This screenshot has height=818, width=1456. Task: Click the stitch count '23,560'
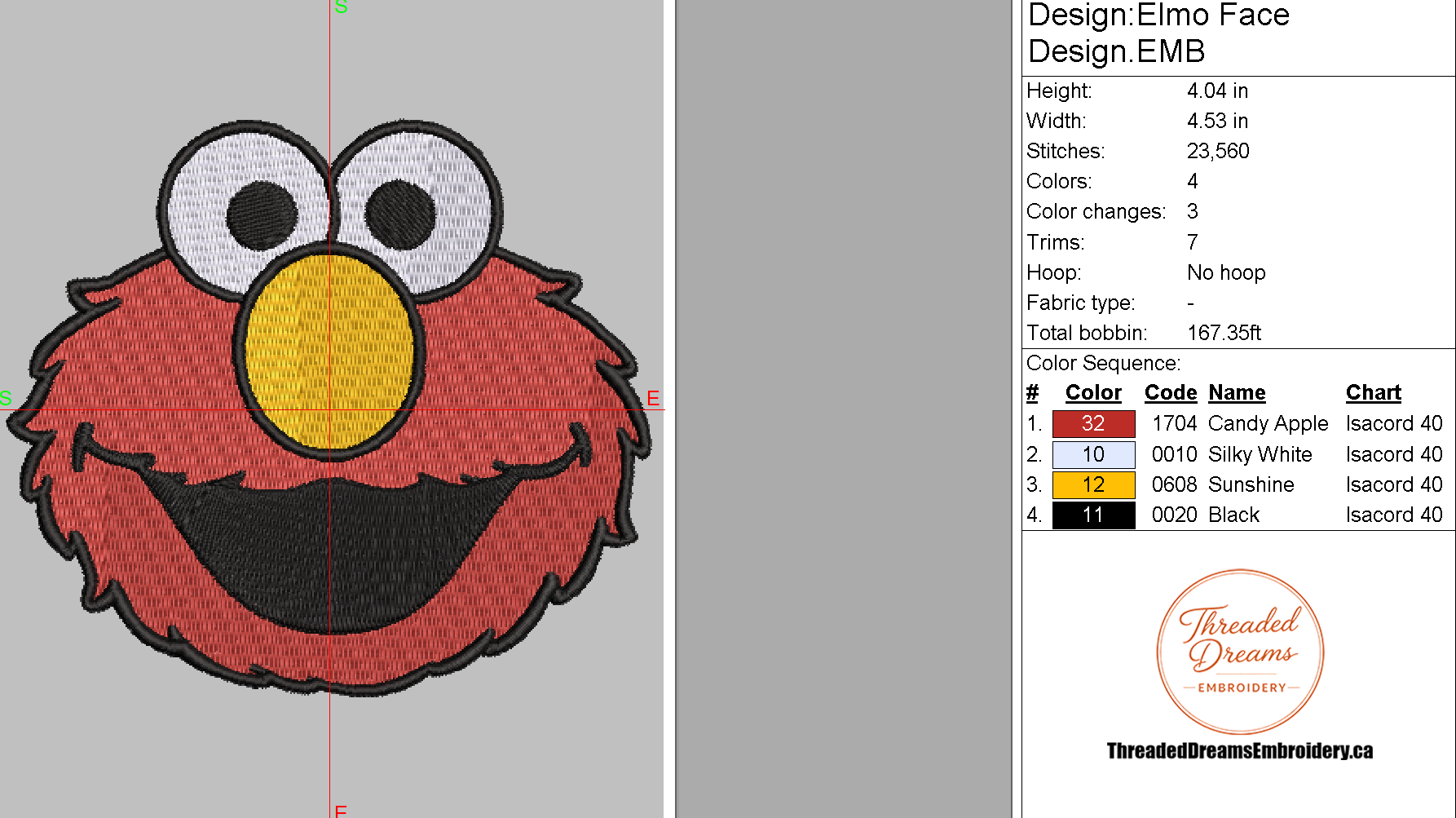pyautogui.click(x=1218, y=151)
